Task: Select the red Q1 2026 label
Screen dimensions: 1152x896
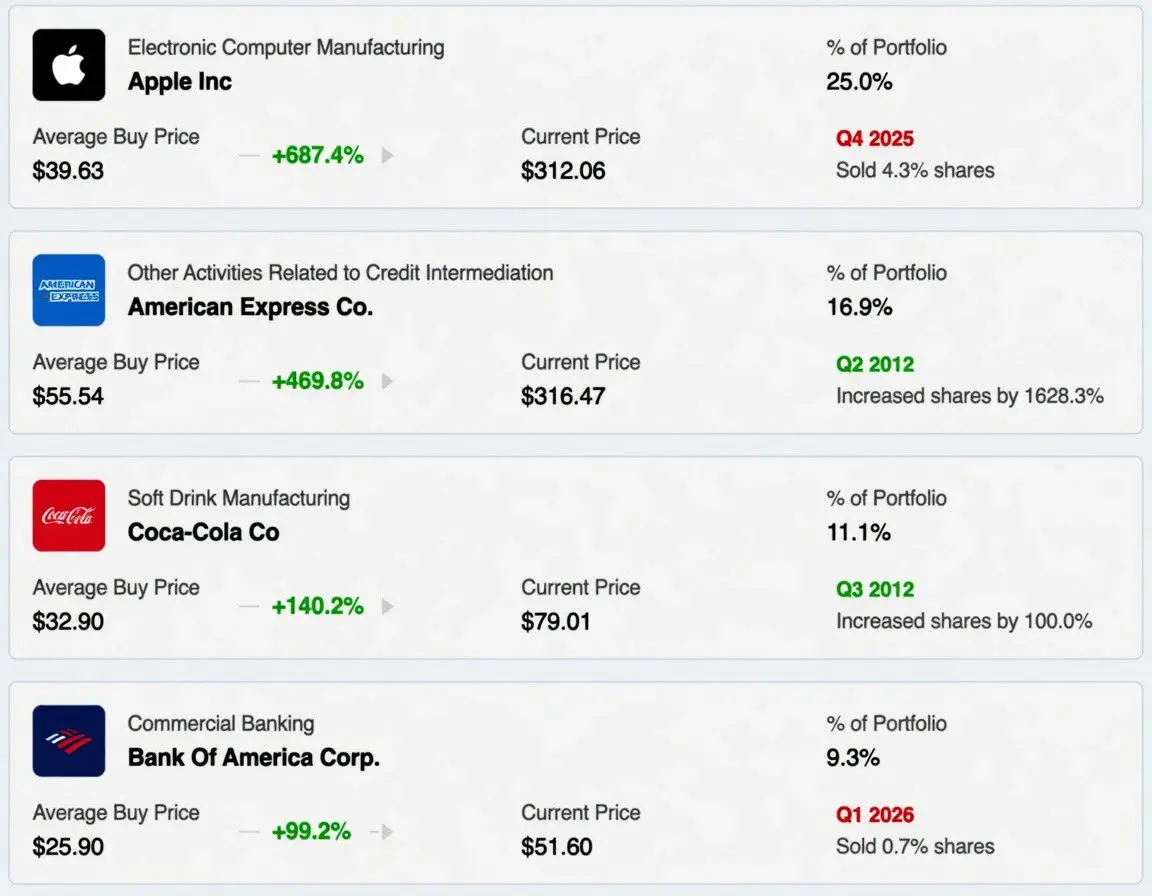Action: [x=874, y=815]
